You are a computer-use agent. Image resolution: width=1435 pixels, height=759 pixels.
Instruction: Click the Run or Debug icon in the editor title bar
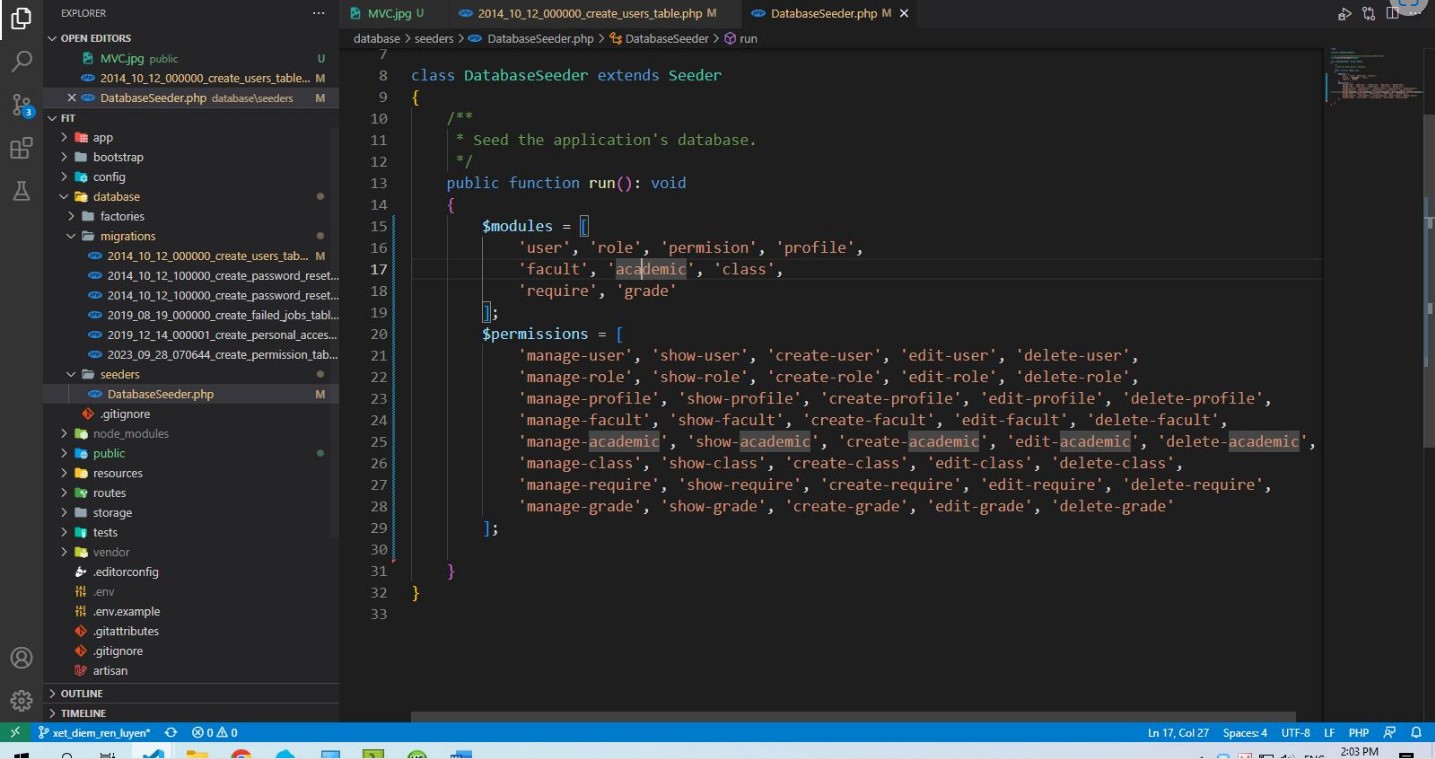pos(1345,14)
